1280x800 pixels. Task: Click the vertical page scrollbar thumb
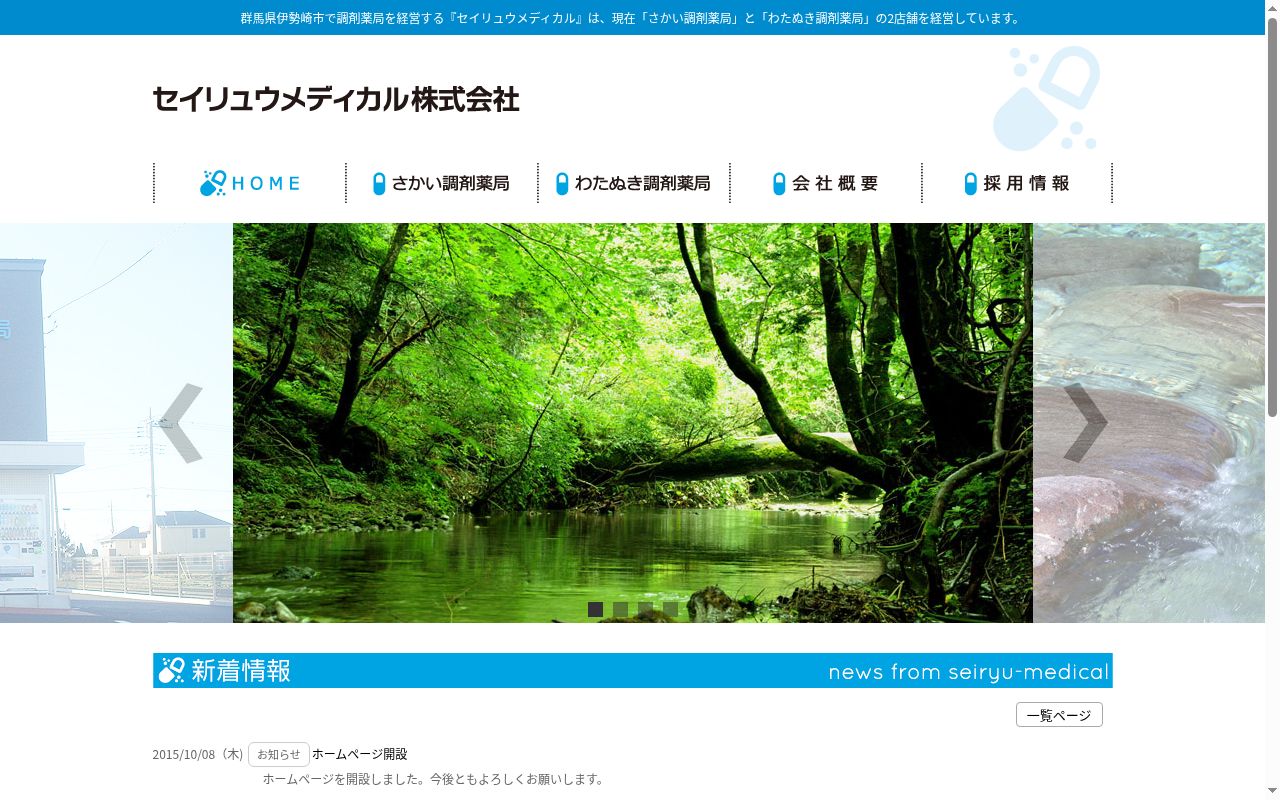point(1272,215)
